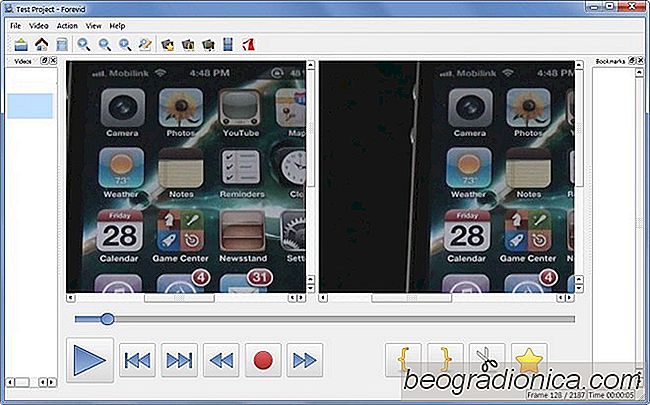Click the red Record circle button
Screen dimensions: 650x405
coord(263,360)
